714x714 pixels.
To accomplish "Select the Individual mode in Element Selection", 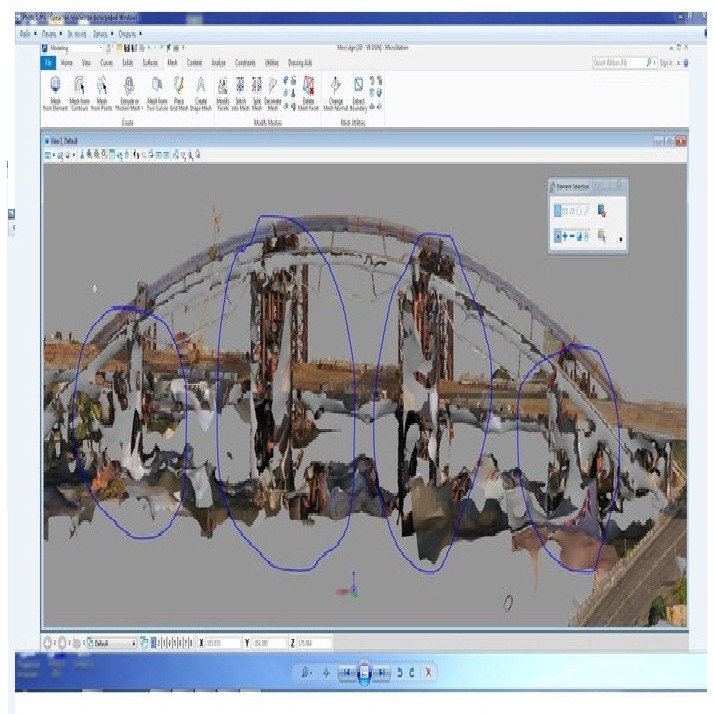I will (x=557, y=210).
